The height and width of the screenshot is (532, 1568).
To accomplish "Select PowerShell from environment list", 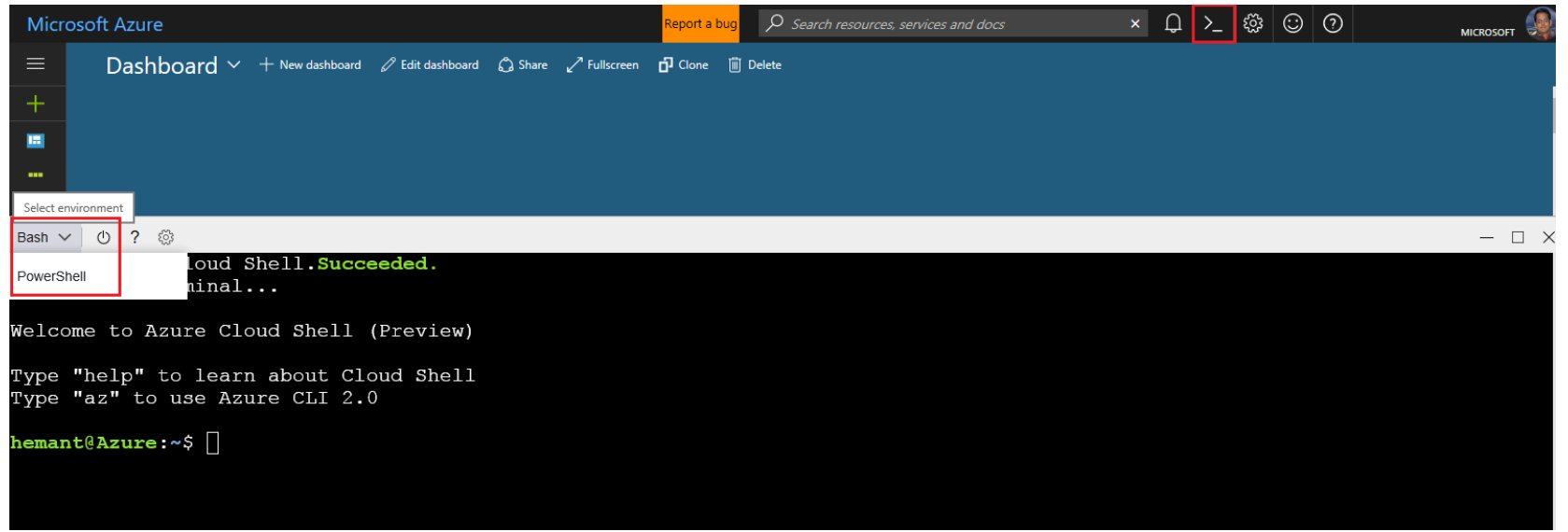I will coord(51,276).
